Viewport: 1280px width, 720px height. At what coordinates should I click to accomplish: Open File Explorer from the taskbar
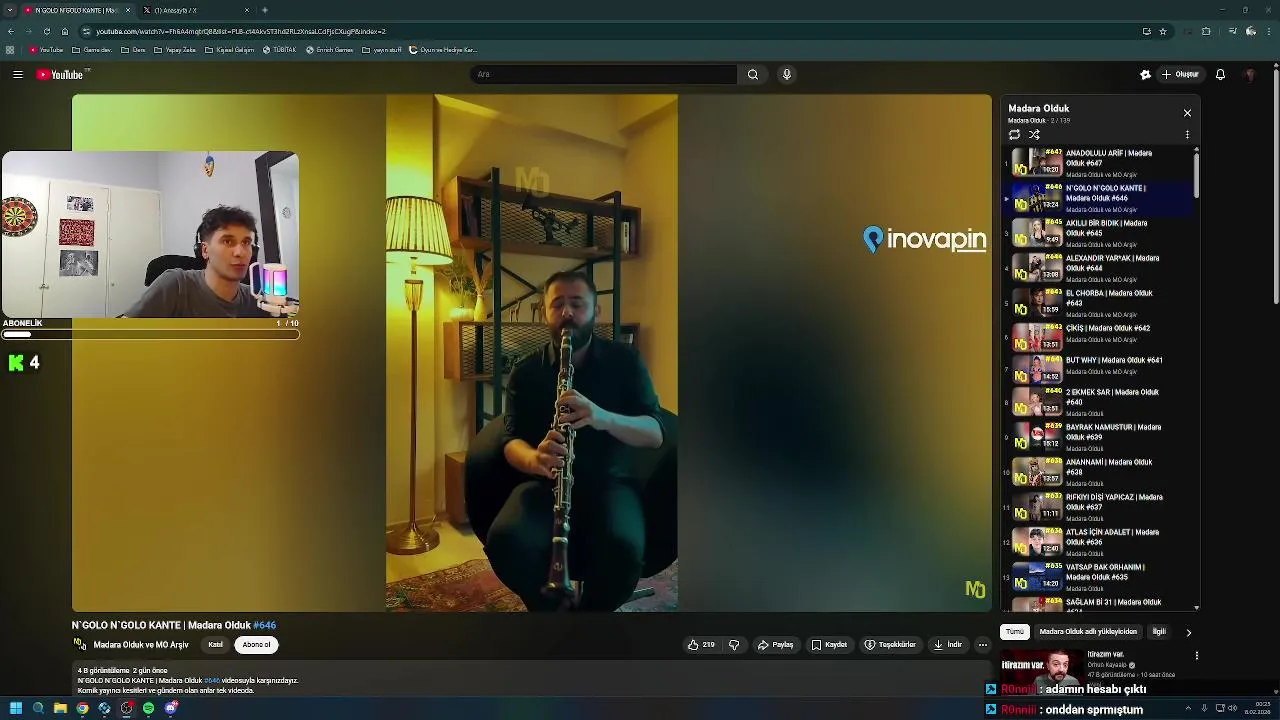tap(60, 708)
